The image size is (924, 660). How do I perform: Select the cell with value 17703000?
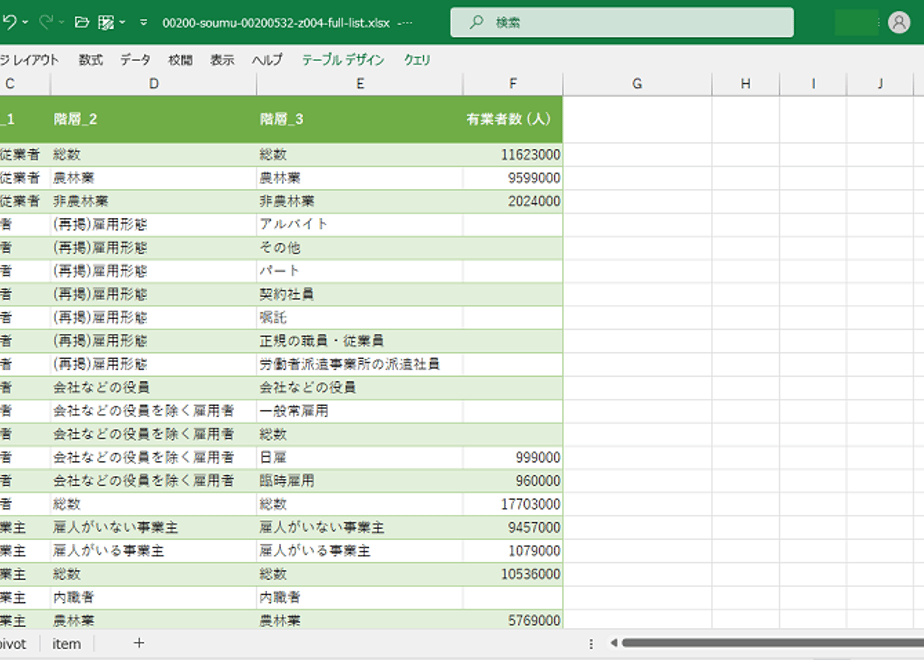click(x=513, y=504)
